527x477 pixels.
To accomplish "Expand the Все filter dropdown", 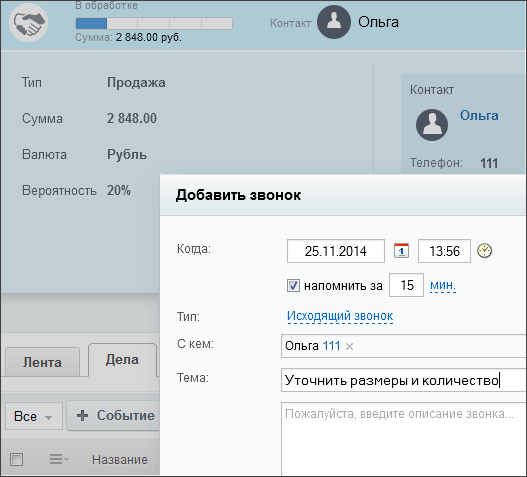I will point(34,416).
